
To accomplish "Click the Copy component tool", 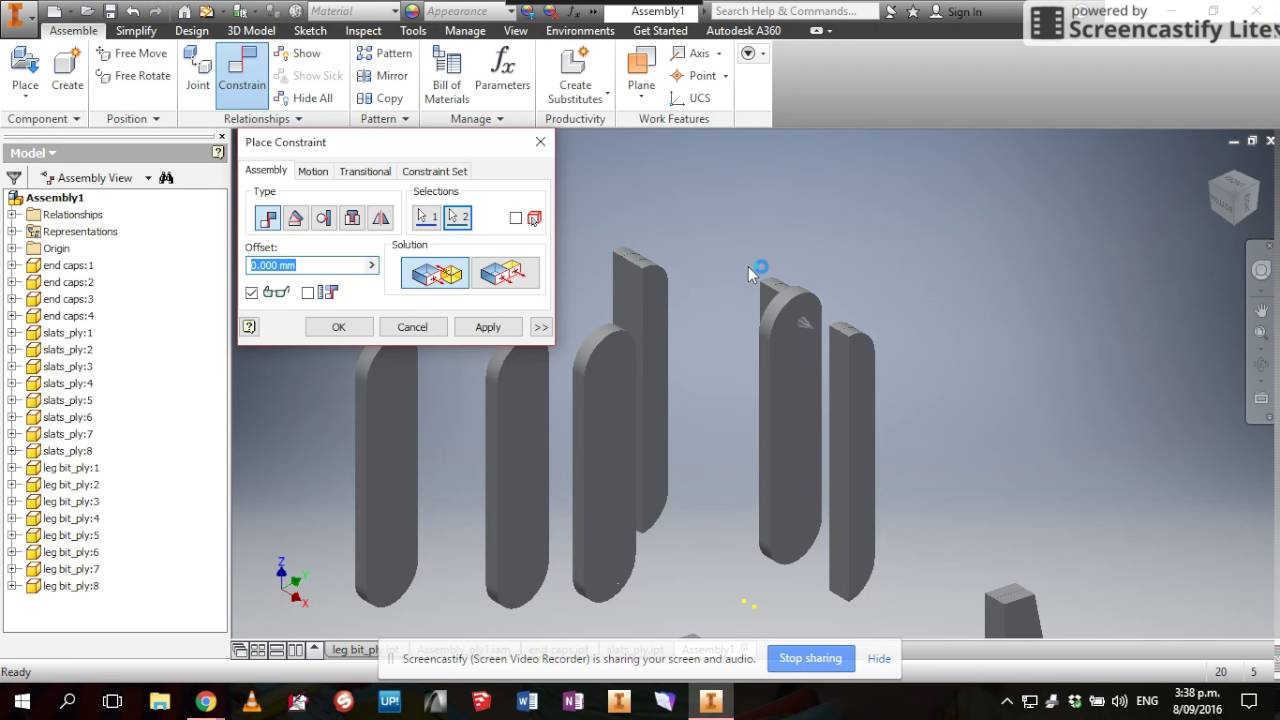I will click(380, 98).
